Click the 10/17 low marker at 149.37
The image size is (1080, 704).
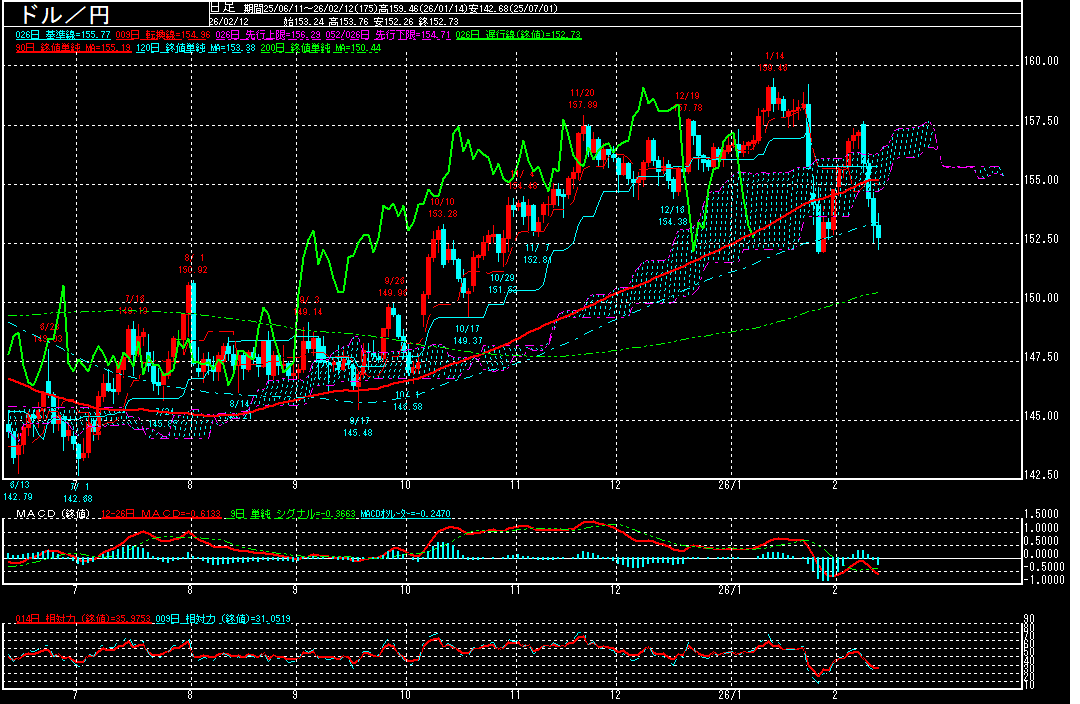pyautogui.click(x=468, y=335)
